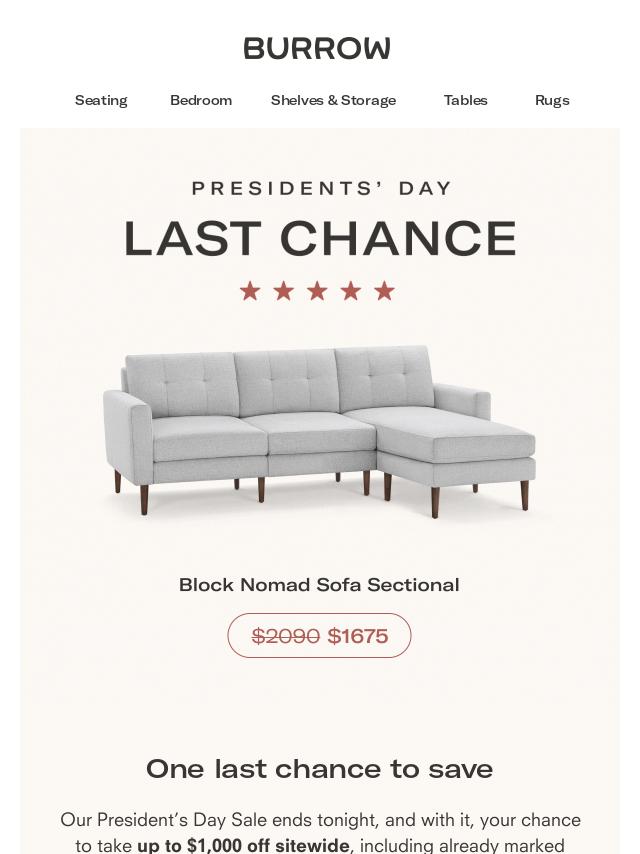Go to the Bedroom category
The width and height of the screenshot is (640, 854).
click(x=201, y=100)
